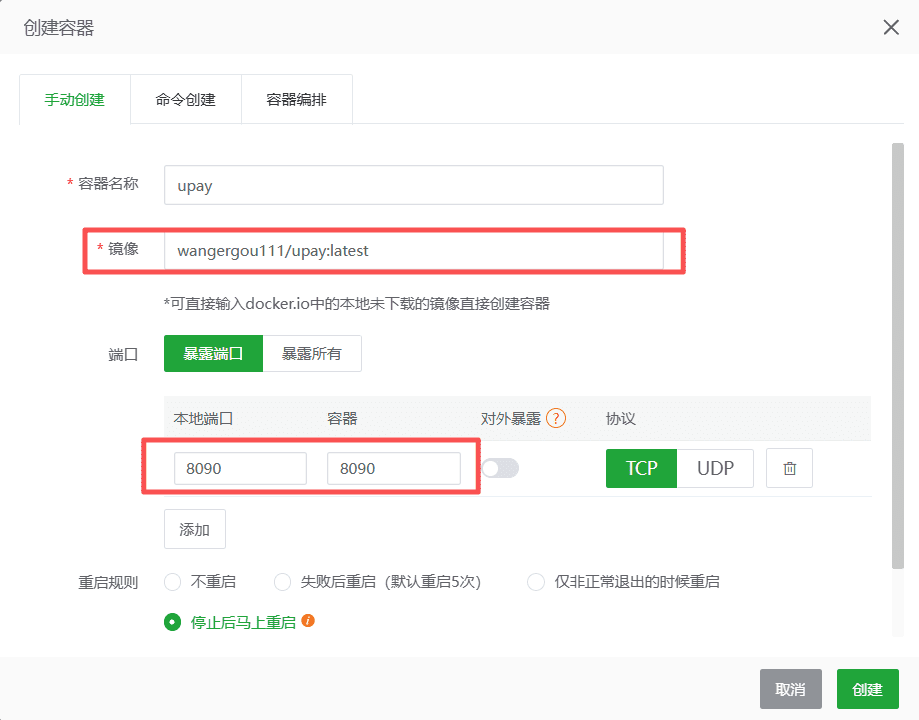Click the 镜像 input with wangergou111/upay:latest
Image resolution: width=919 pixels, height=720 pixels.
click(414, 250)
